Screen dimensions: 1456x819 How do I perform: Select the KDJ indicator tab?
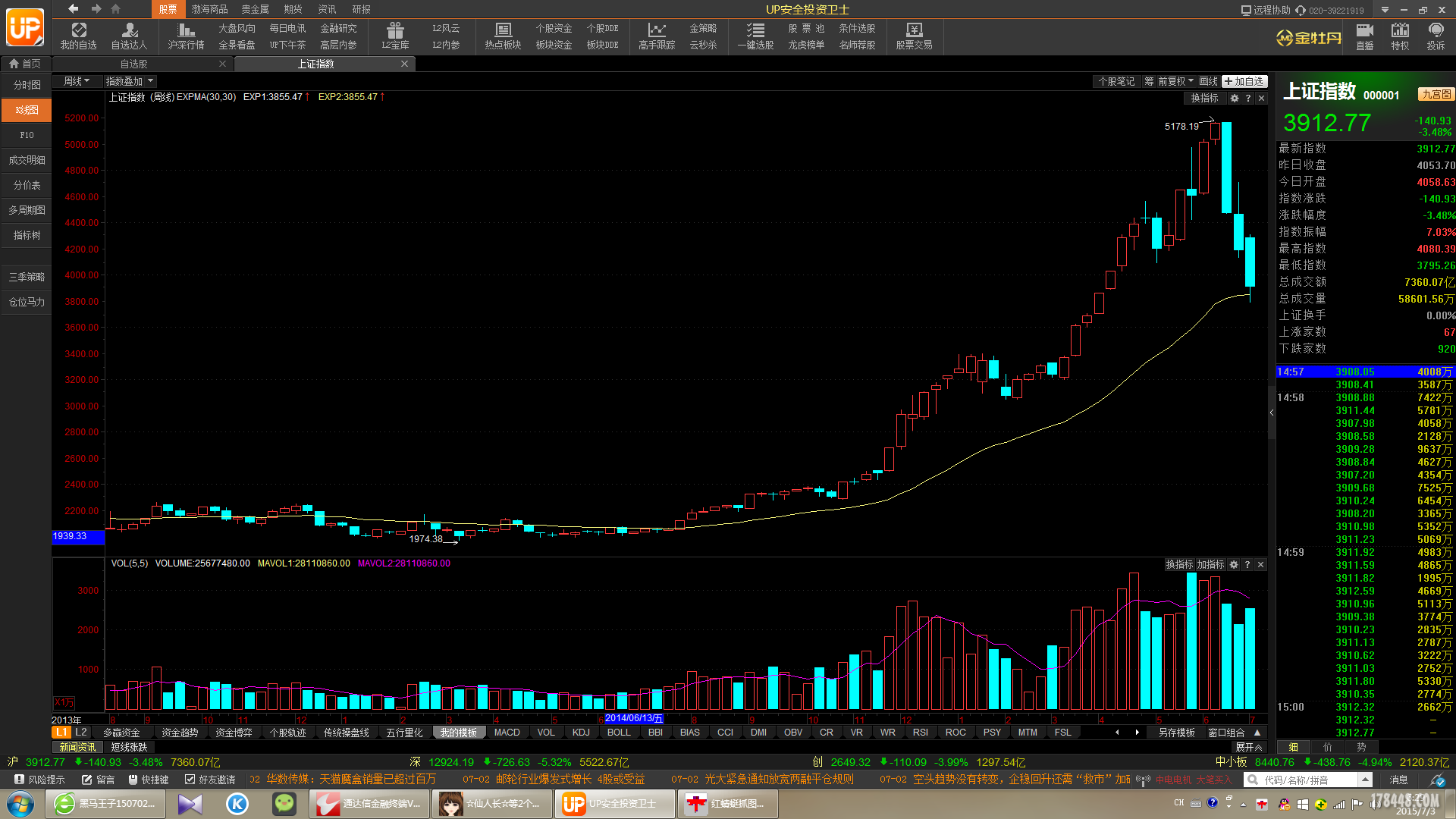(581, 733)
